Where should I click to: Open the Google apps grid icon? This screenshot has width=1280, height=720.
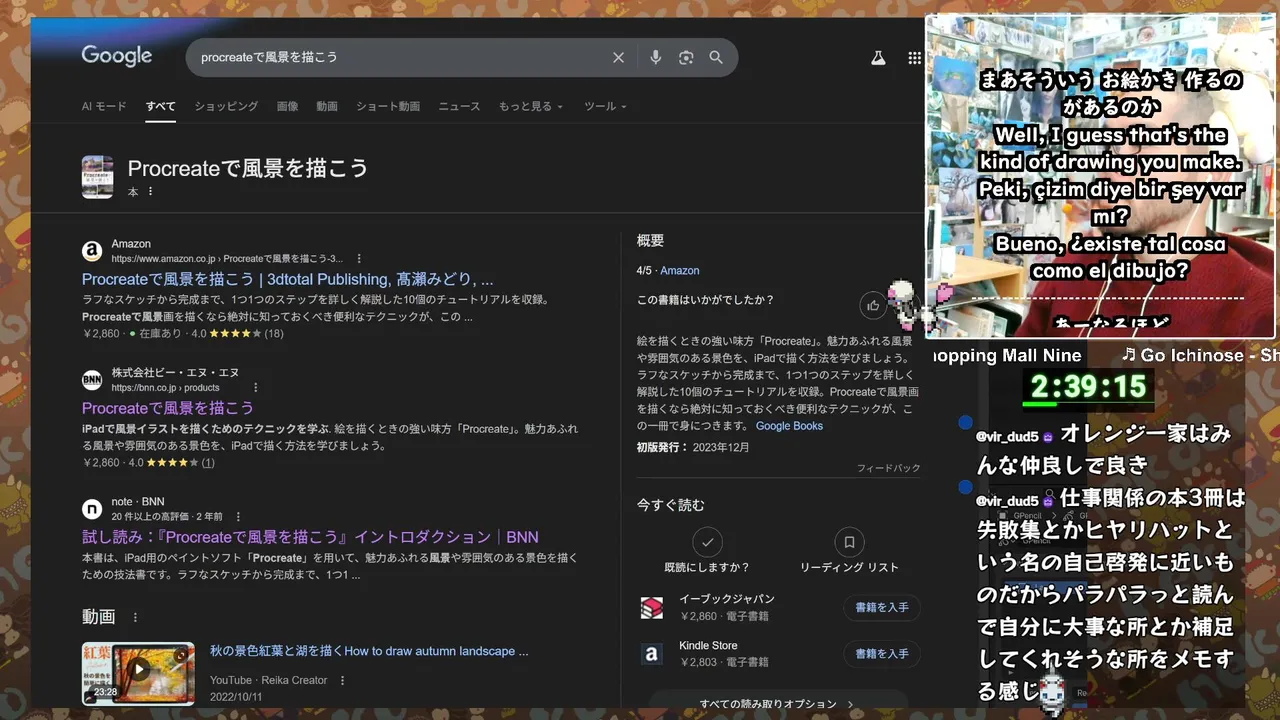[914, 58]
